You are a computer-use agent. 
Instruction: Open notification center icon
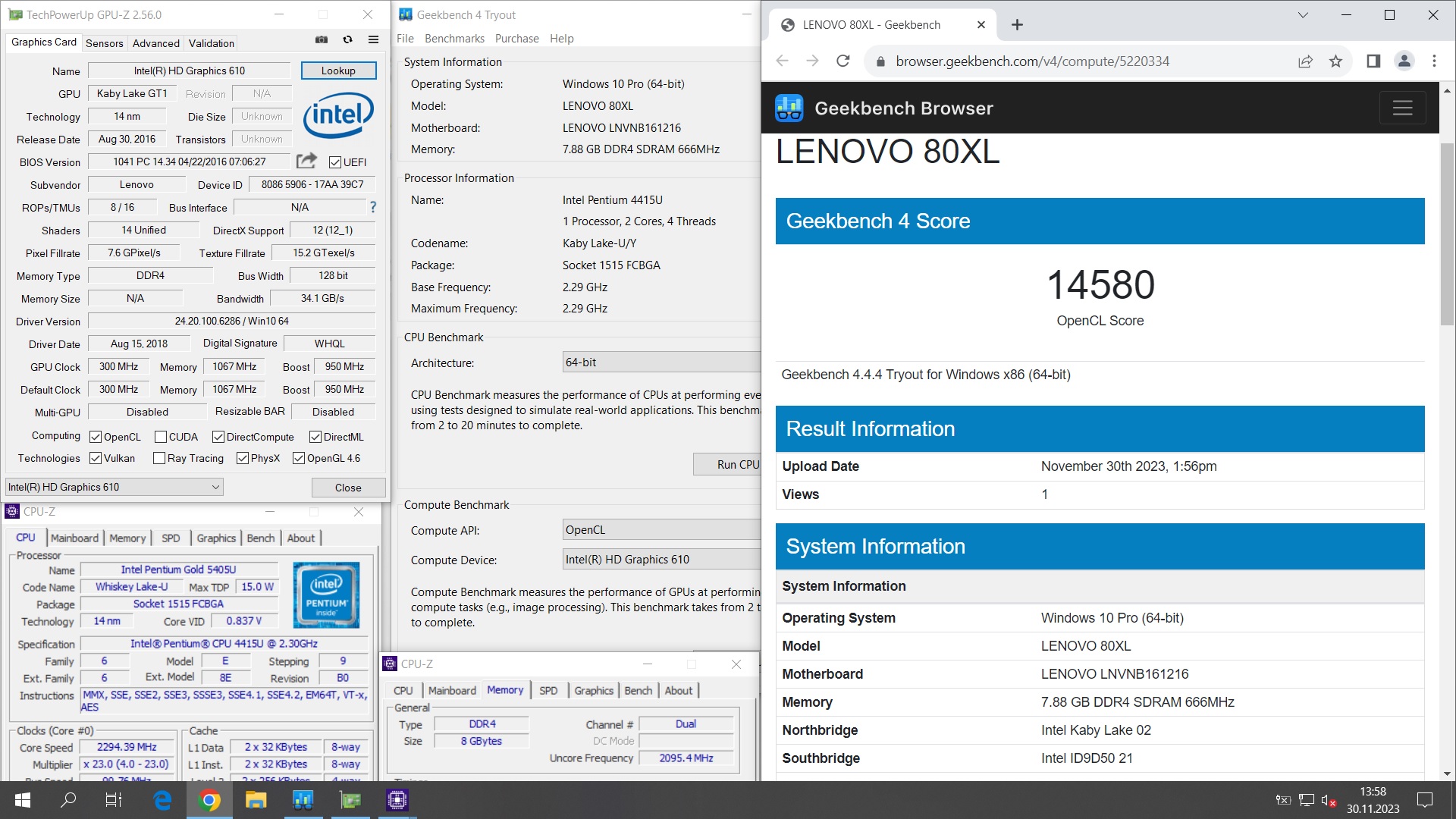(x=1425, y=800)
